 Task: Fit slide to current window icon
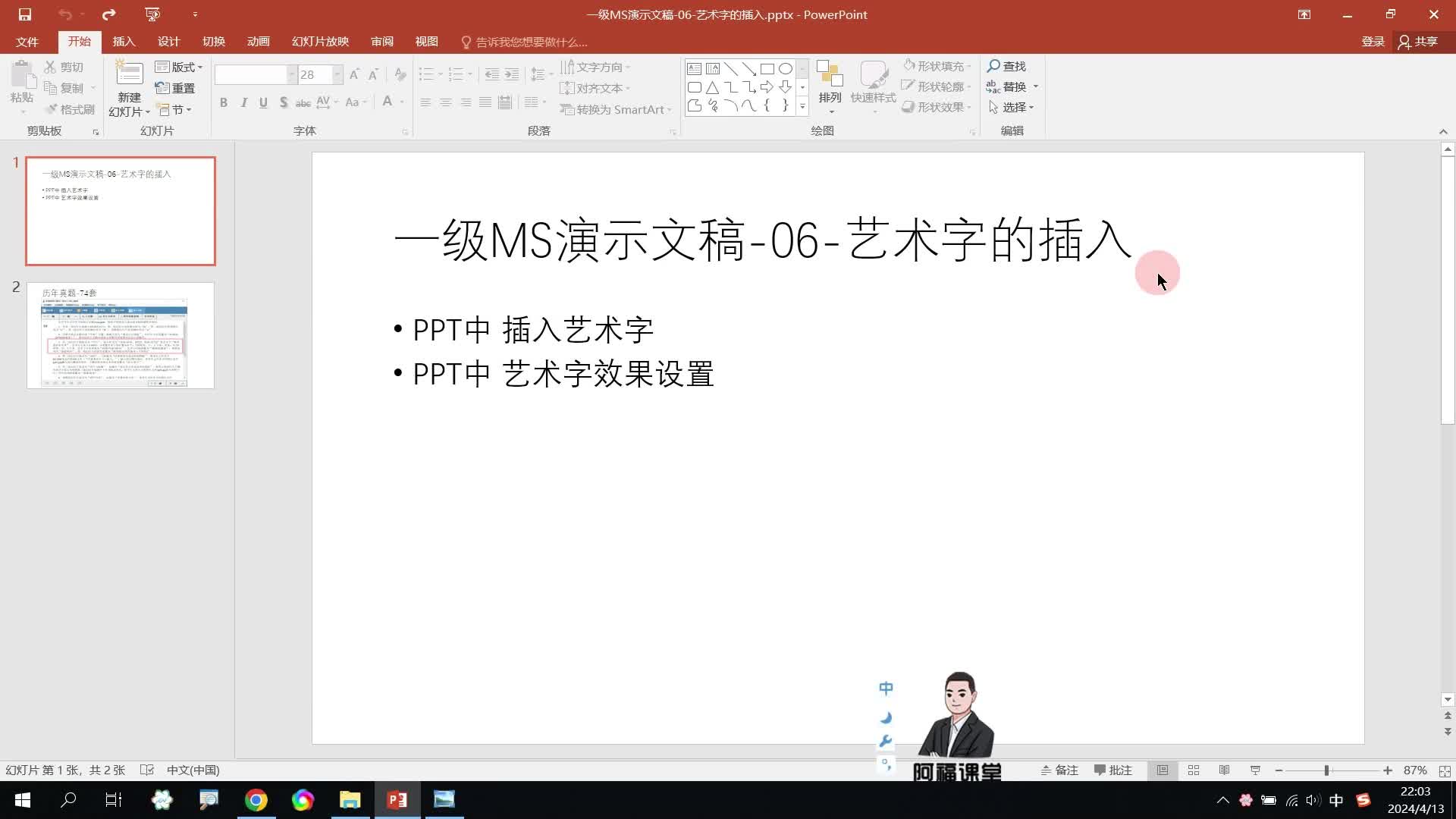click(x=1445, y=770)
